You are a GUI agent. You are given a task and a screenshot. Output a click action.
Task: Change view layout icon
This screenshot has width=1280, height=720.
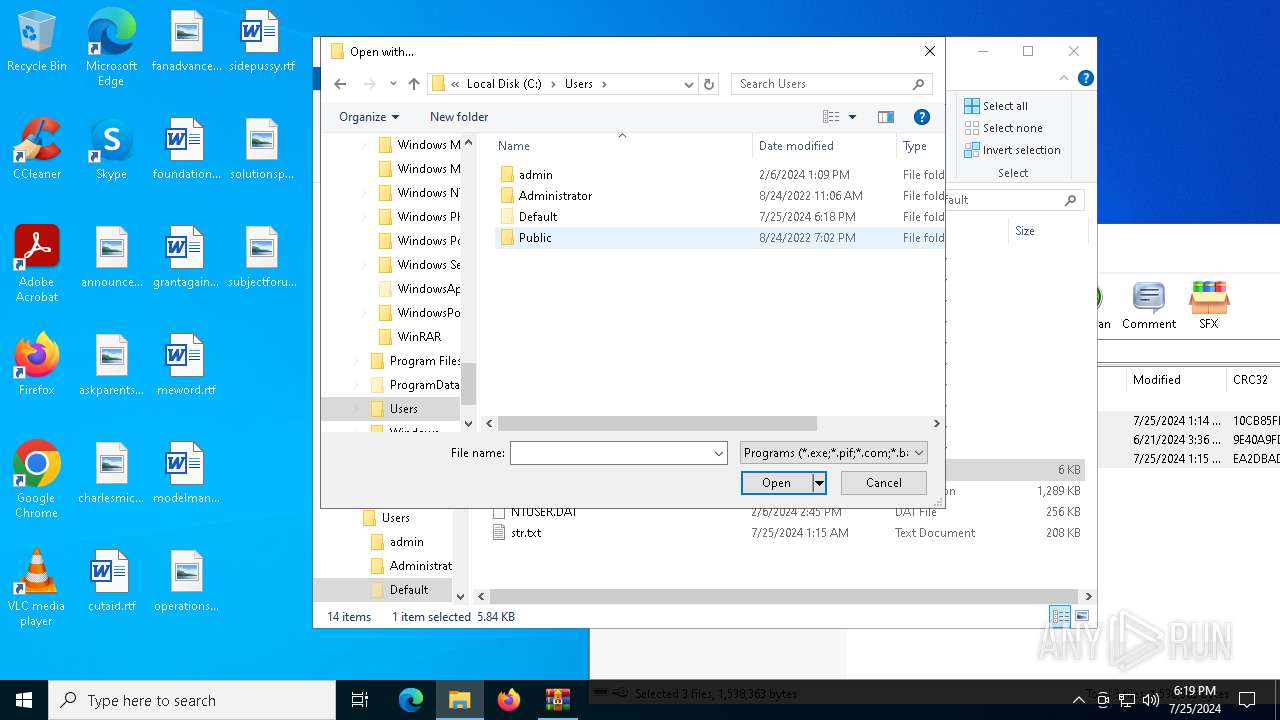tap(831, 117)
